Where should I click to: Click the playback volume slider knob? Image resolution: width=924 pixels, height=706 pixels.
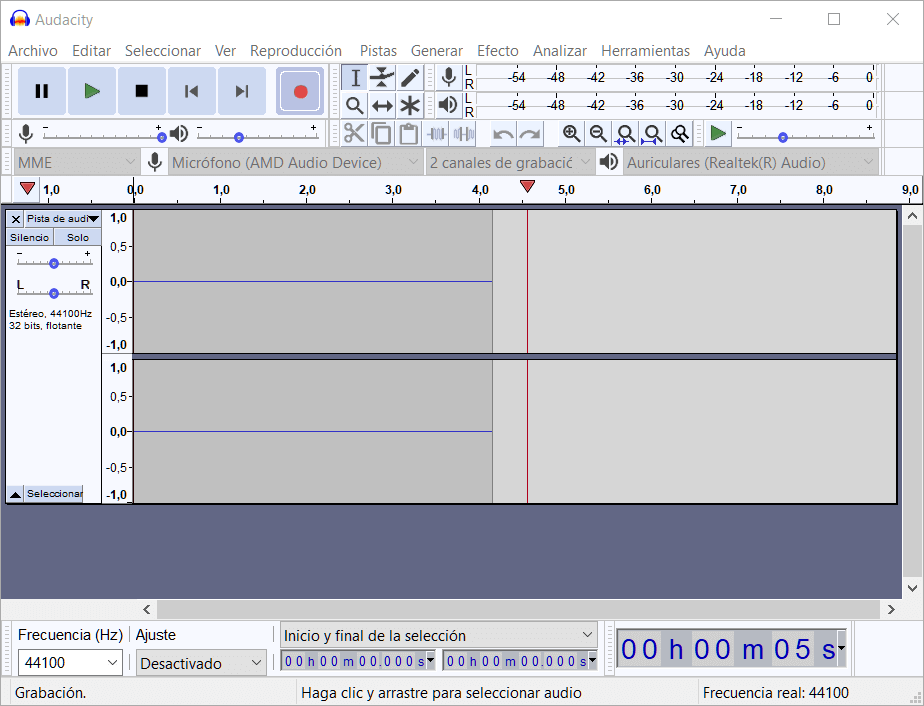(x=239, y=137)
